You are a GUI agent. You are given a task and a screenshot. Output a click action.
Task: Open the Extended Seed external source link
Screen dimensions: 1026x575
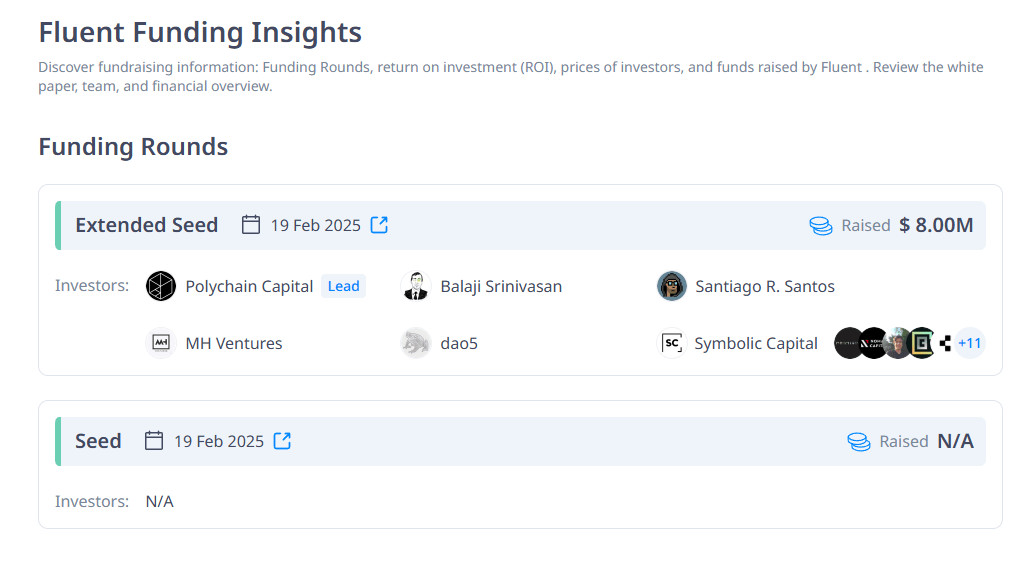379,225
